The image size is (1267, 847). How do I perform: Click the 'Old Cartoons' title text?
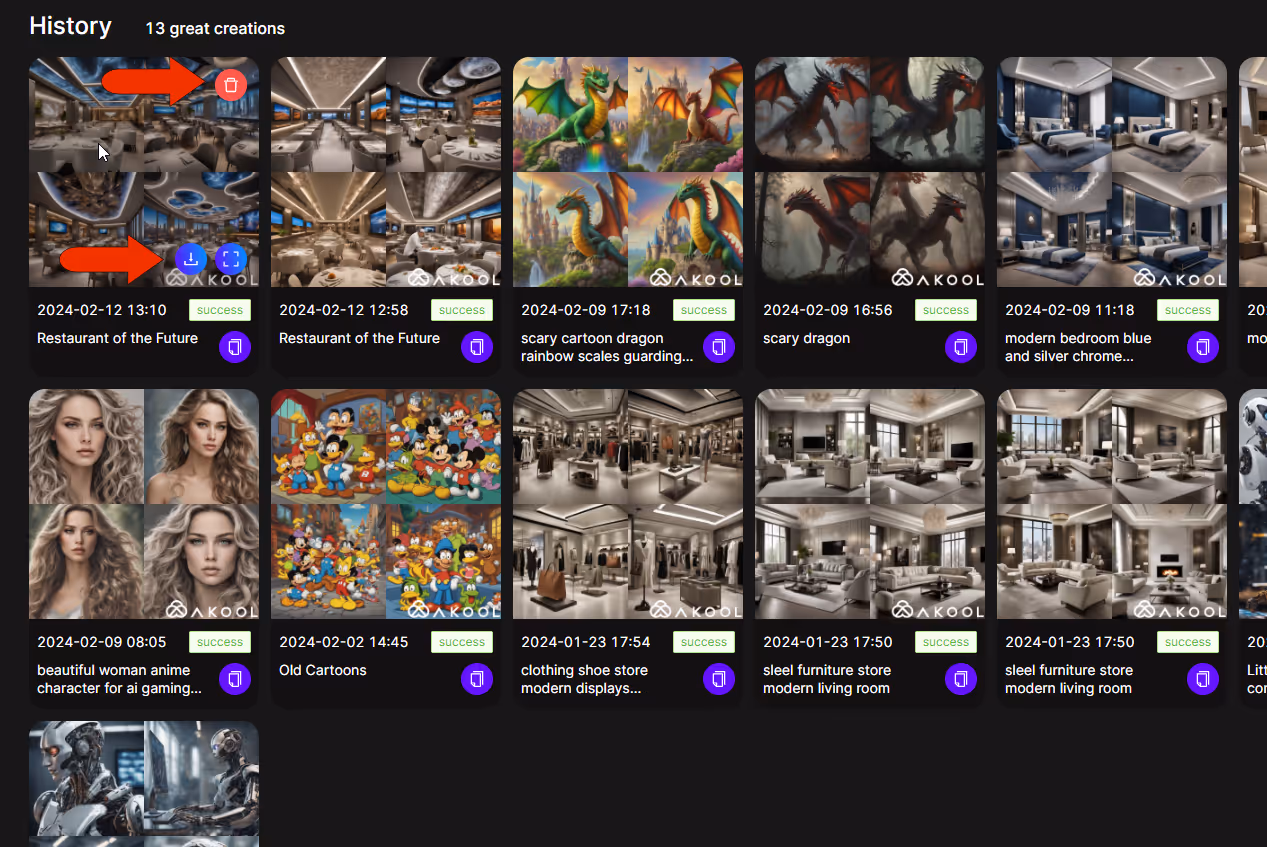323,670
